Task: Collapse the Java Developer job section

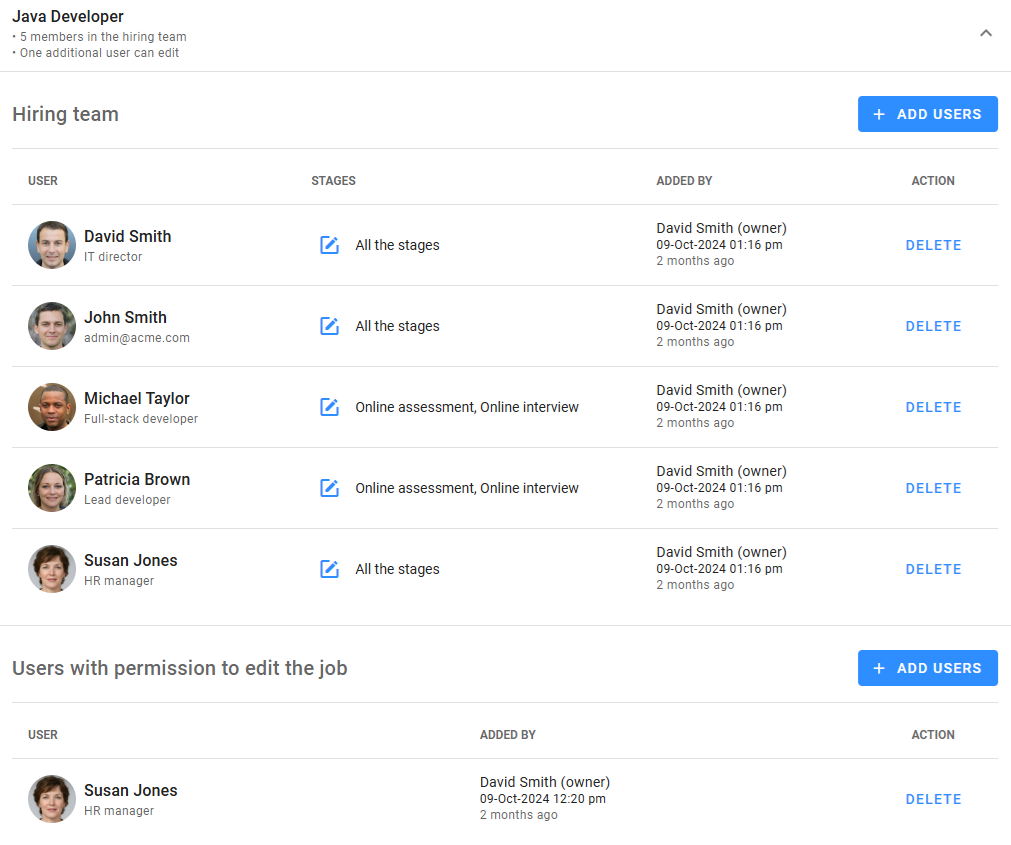Action: click(986, 33)
